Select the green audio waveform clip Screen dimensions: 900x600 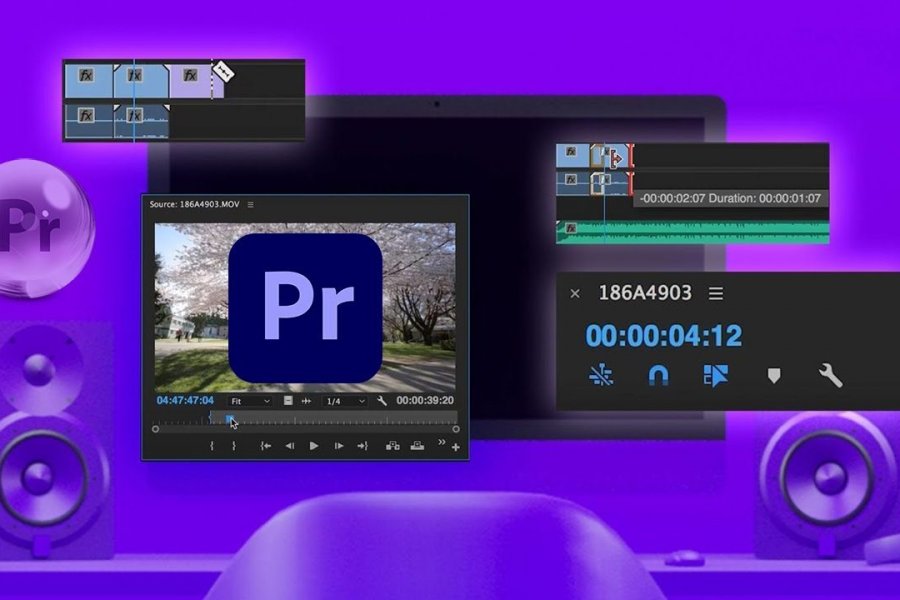693,232
